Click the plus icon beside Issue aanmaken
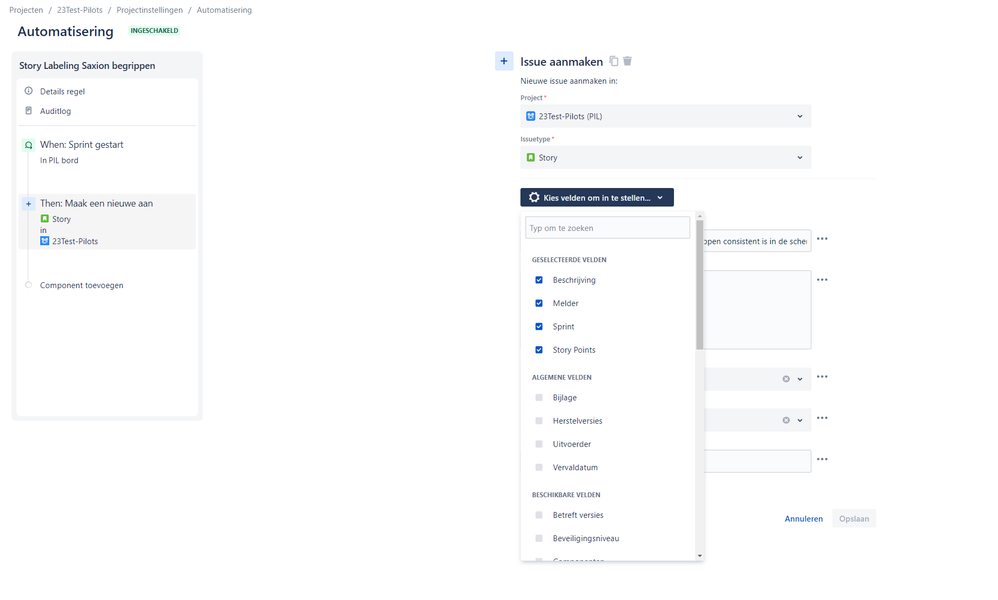 pyautogui.click(x=504, y=61)
